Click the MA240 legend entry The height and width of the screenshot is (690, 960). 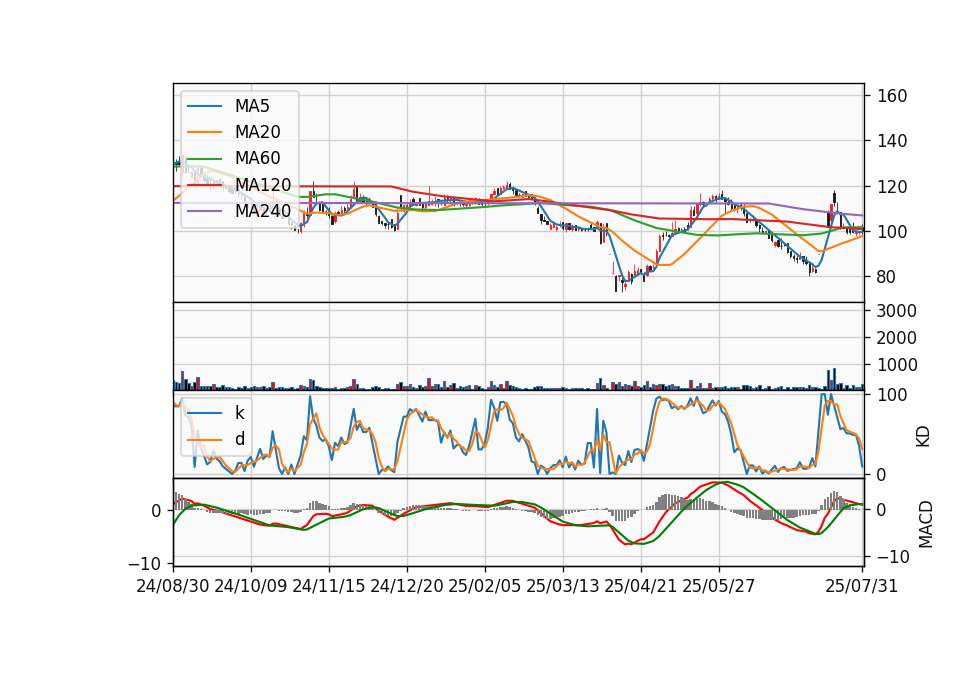[239, 211]
